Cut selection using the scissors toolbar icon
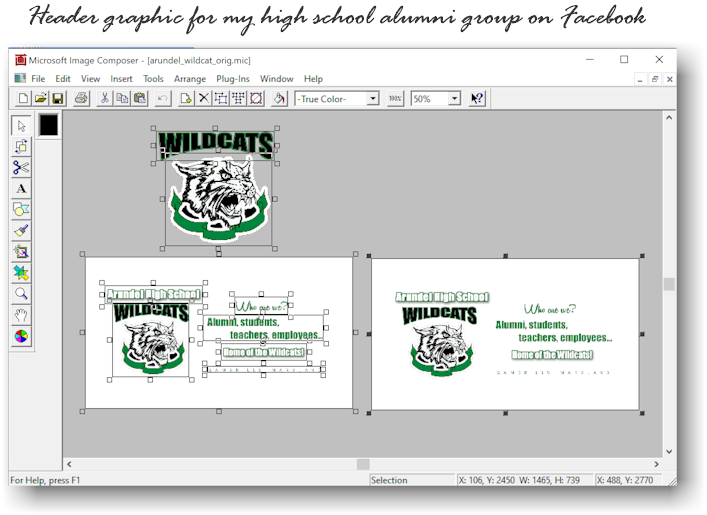The height and width of the screenshot is (515, 707). [x=105, y=98]
